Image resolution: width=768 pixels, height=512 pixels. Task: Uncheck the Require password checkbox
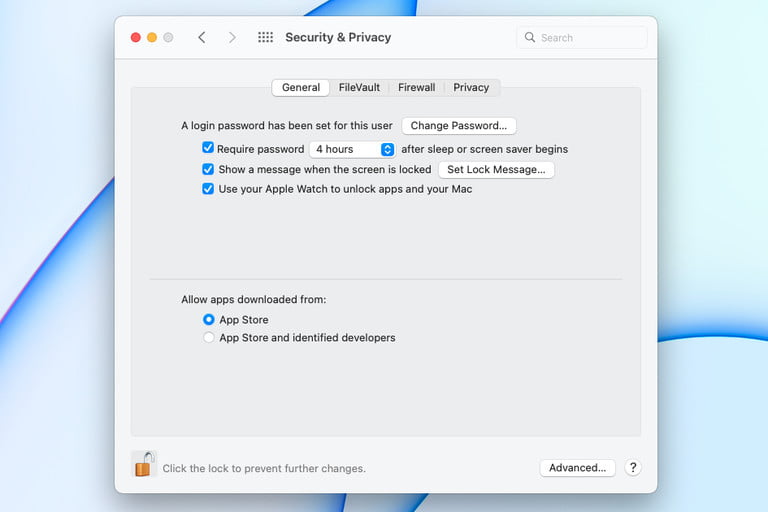point(208,148)
